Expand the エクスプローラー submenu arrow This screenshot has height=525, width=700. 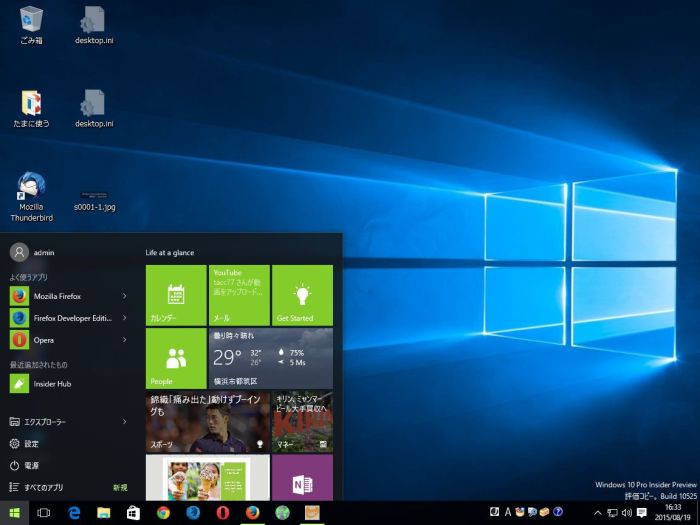click(x=124, y=422)
